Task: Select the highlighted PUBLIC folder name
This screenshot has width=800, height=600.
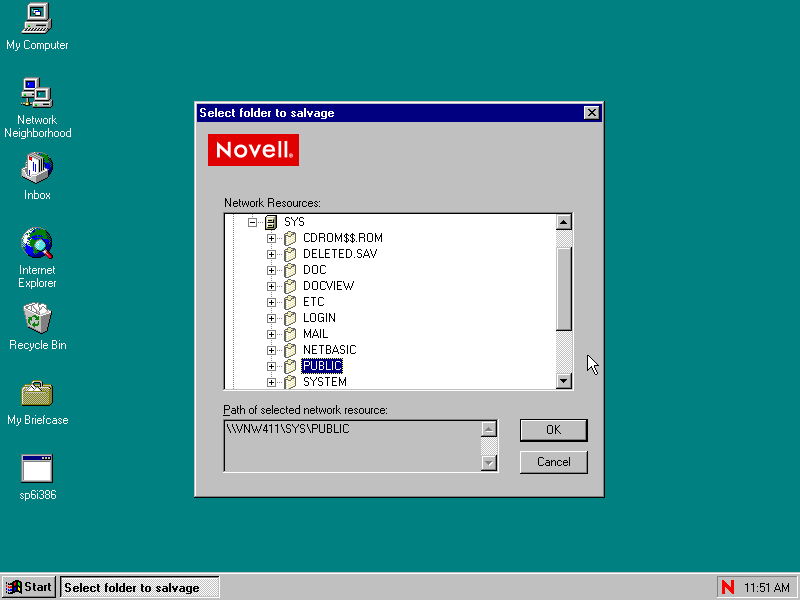Action: click(x=322, y=366)
